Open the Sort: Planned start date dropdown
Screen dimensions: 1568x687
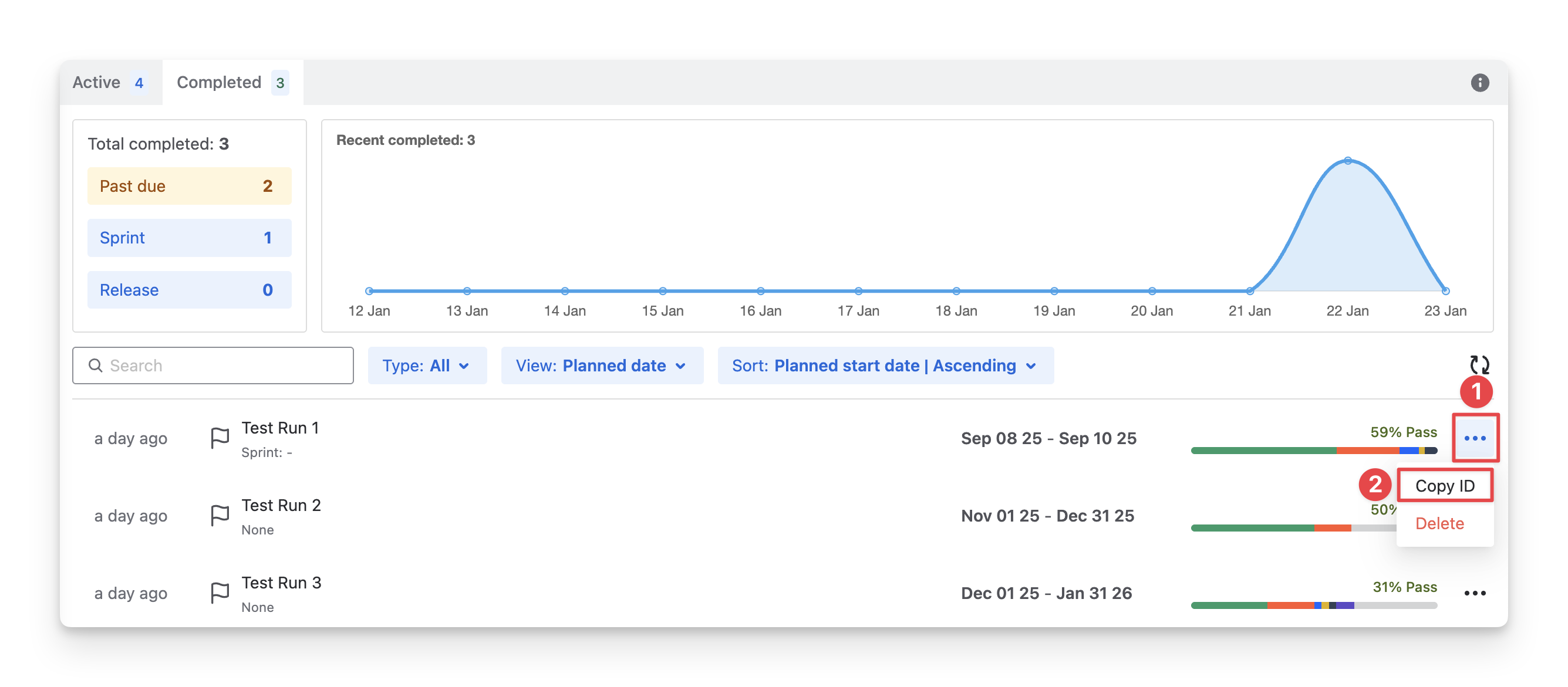click(x=885, y=366)
